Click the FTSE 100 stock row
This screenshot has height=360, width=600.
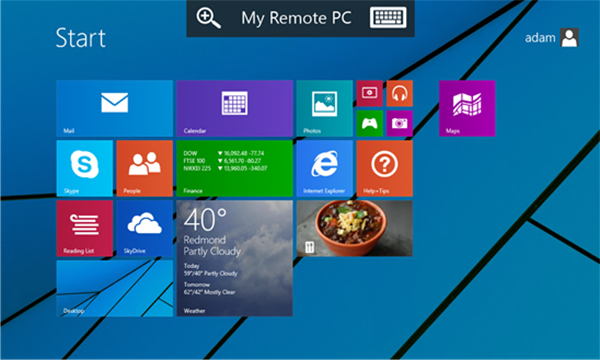222,161
